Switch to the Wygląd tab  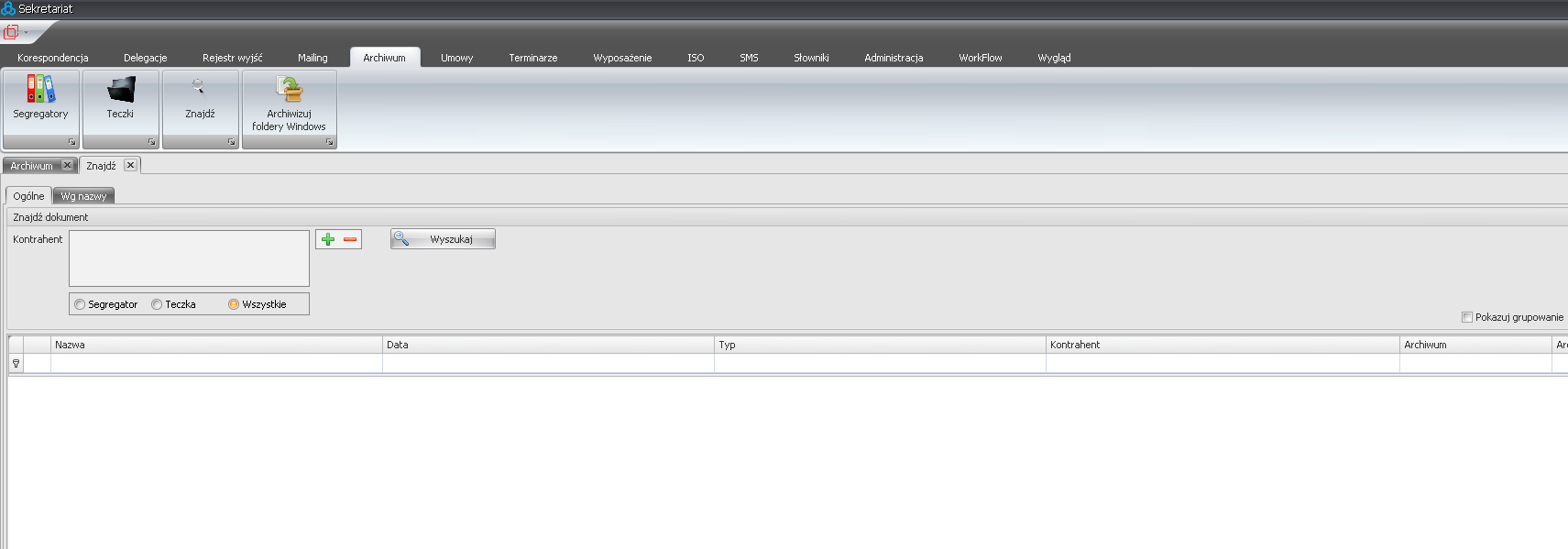point(1054,58)
